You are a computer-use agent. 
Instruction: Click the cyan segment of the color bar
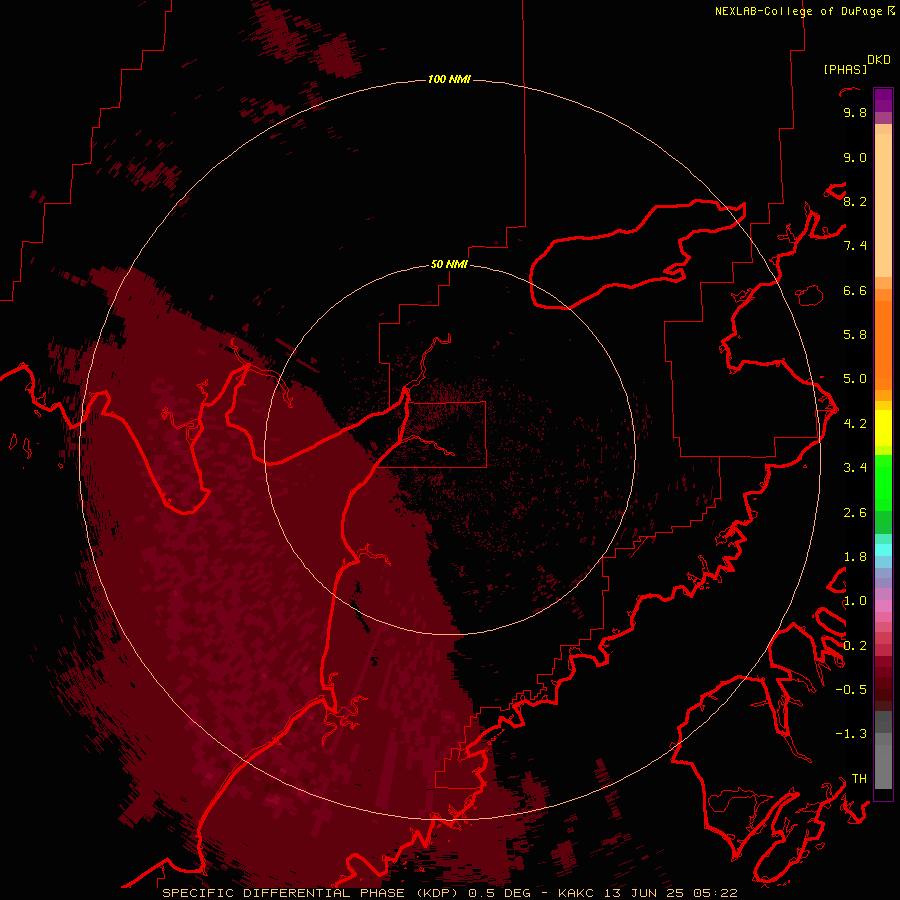click(883, 549)
